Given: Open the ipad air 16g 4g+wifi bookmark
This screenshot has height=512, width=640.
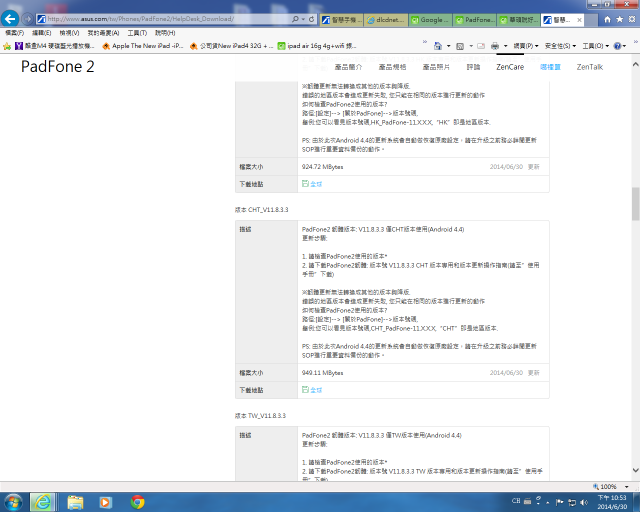Looking at the screenshot, I should coord(317,46).
